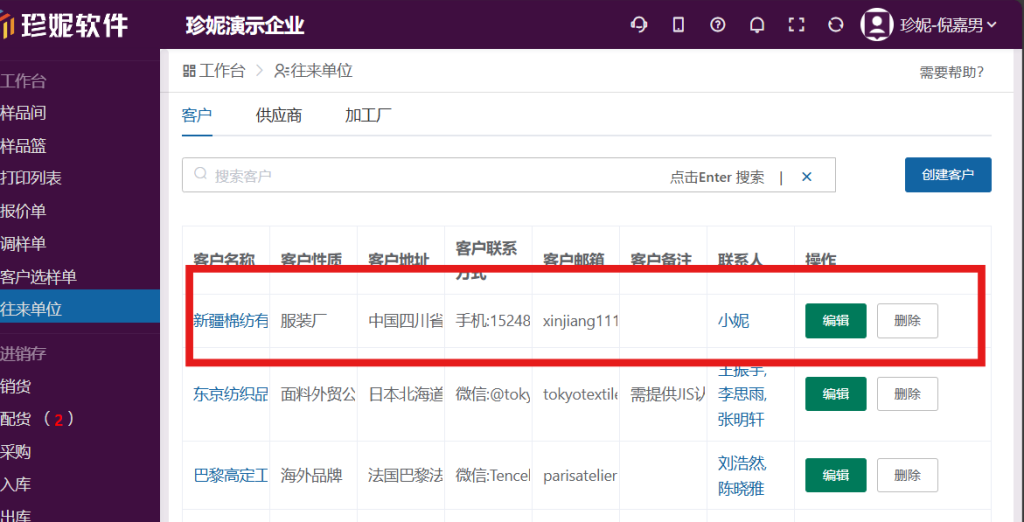Viewport: 1024px width, 522px height.
Task: Open 打印列表 in the sidebar
Action: pyautogui.click(x=31, y=178)
